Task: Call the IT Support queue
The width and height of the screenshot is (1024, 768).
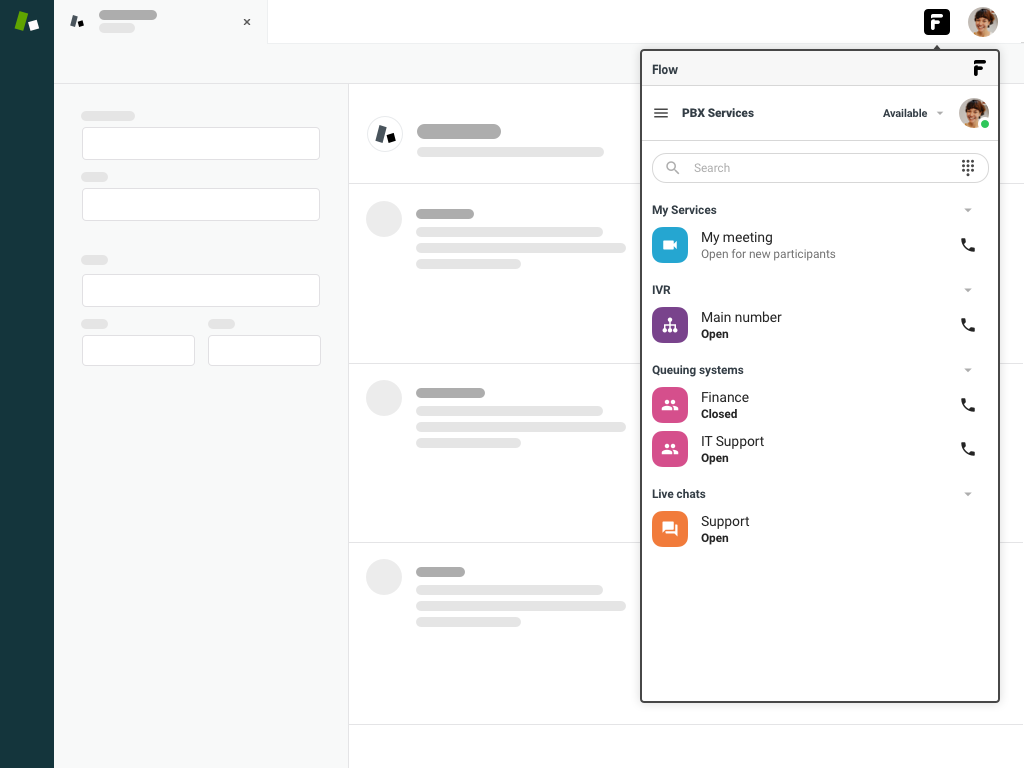Action: point(967,449)
